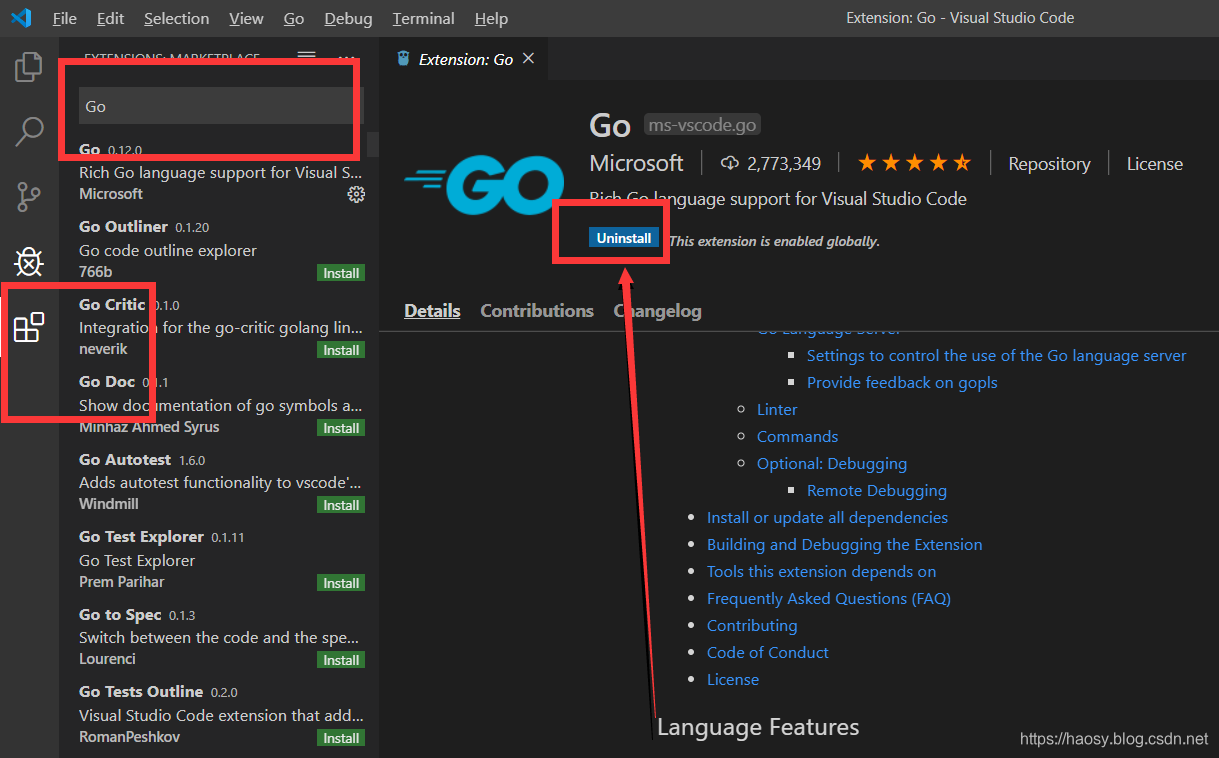Open the Remote Debugging link

pyautogui.click(x=877, y=491)
